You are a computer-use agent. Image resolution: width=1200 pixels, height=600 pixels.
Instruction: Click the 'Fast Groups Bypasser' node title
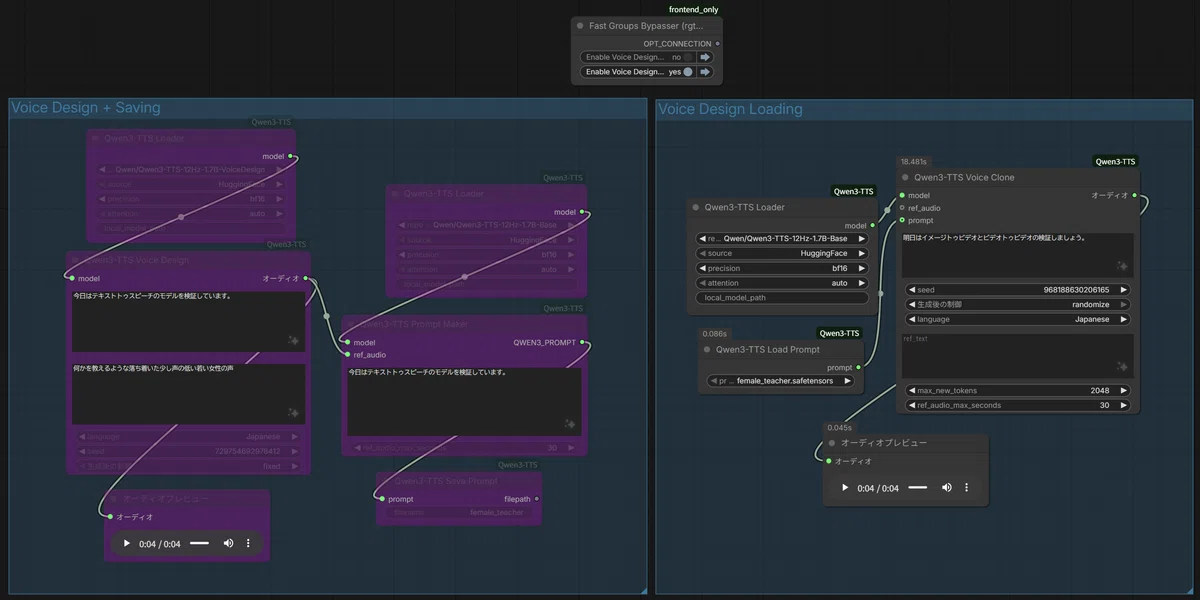point(648,25)
